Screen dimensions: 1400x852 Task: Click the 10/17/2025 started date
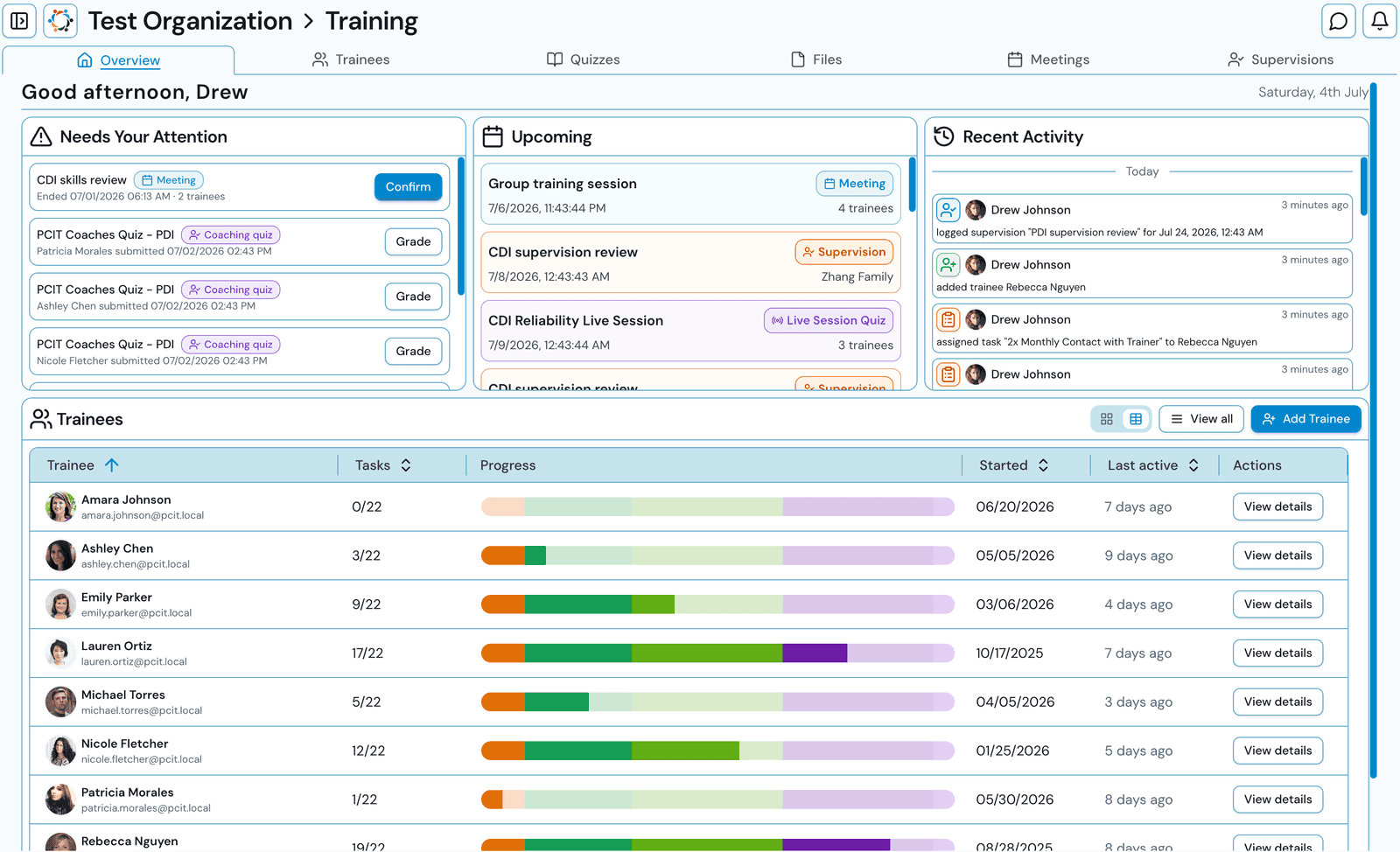(x=1010, y=653)
